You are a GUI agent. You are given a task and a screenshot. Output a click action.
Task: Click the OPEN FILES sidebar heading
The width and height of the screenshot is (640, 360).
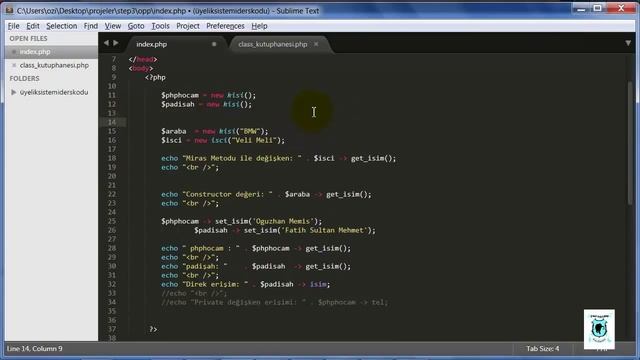28,38
